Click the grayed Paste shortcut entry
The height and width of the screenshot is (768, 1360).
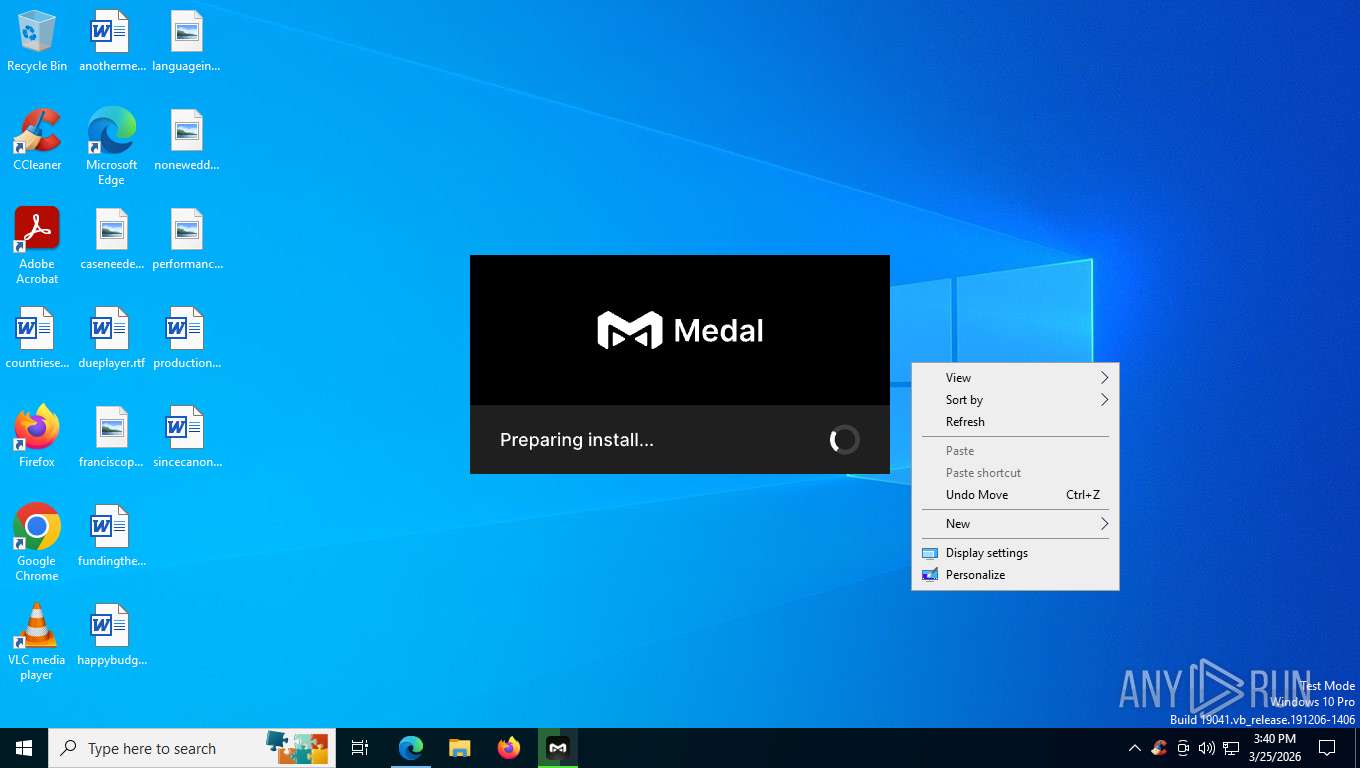pyautogui.click(x=1015, y=473)
